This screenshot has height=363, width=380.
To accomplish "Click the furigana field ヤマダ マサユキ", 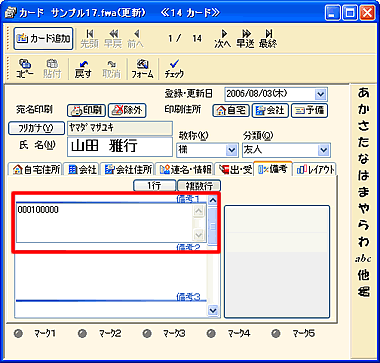I will [x=120, y=128].
